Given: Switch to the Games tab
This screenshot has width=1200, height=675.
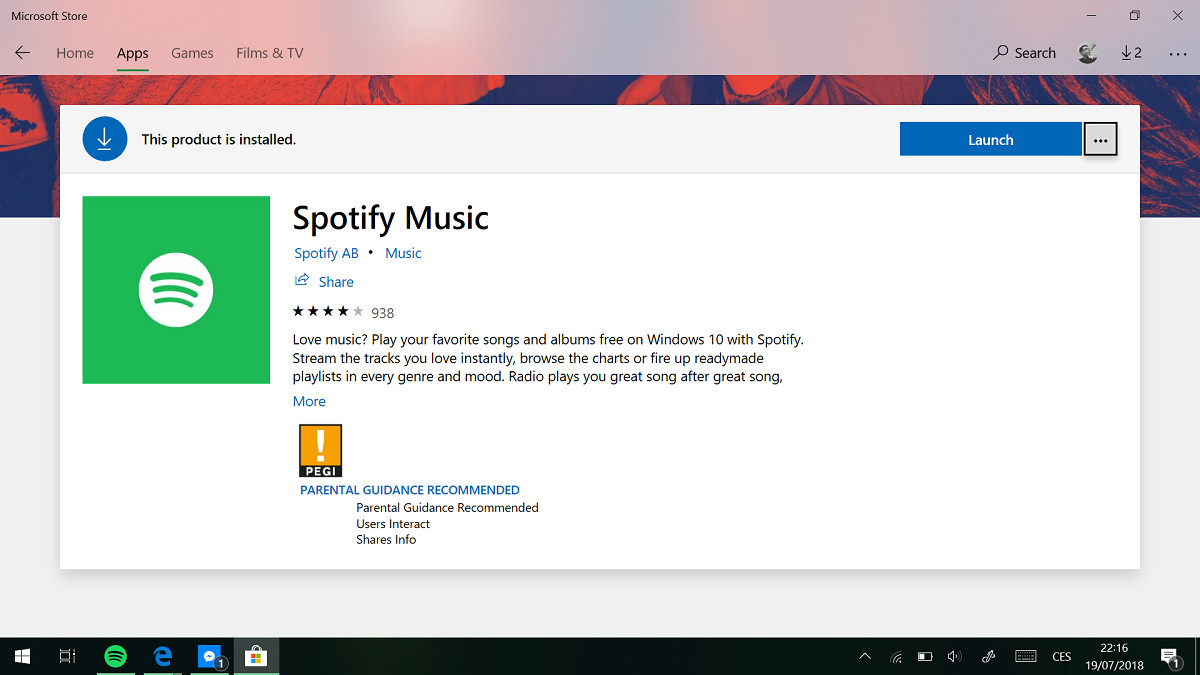Looking at the screenshot, I should [x=192, y=53].
